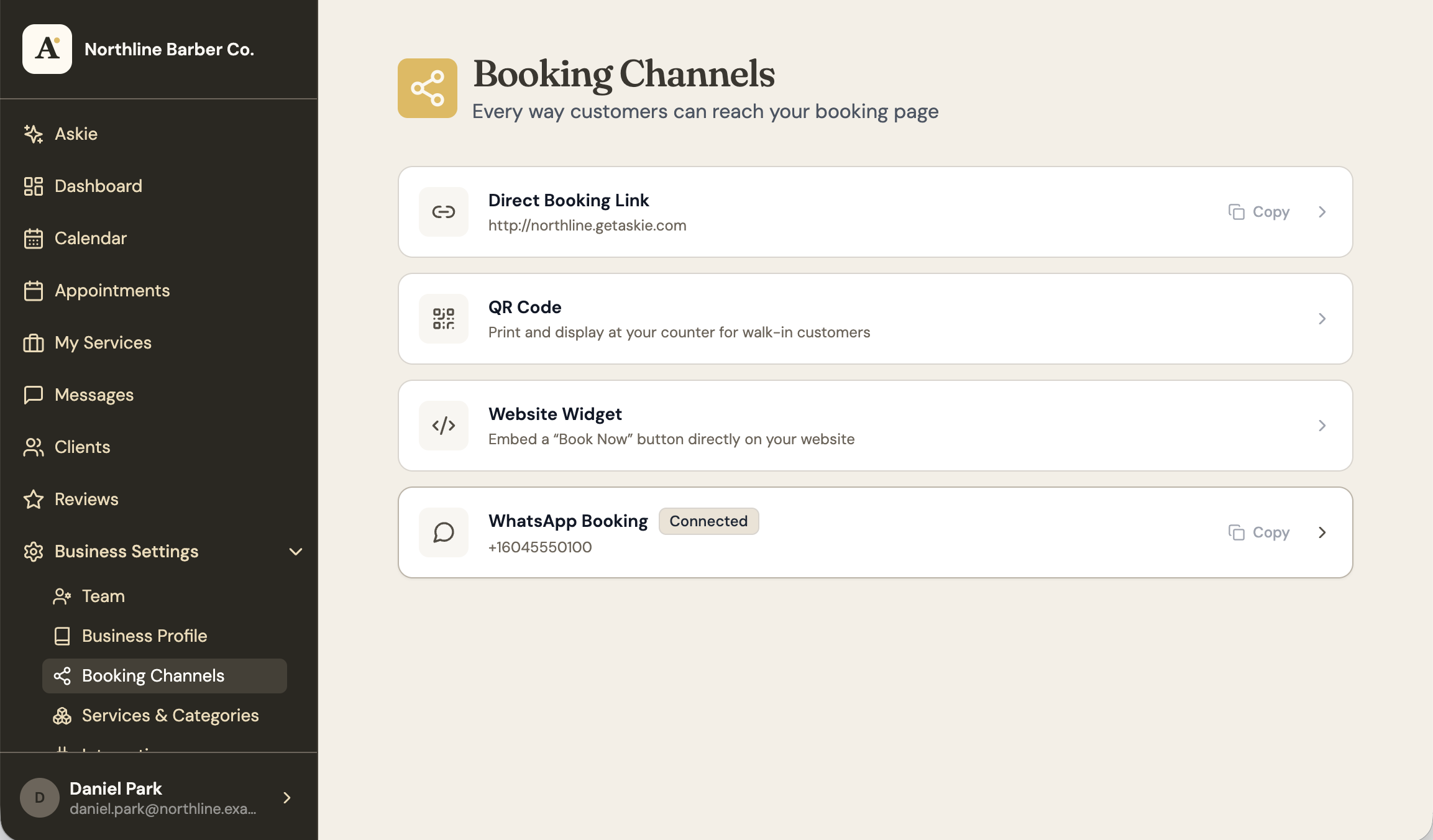Click the Services & Categories boxes icon
The height and width of the screenshot is (840, 1433).
(x=62, y=715)
